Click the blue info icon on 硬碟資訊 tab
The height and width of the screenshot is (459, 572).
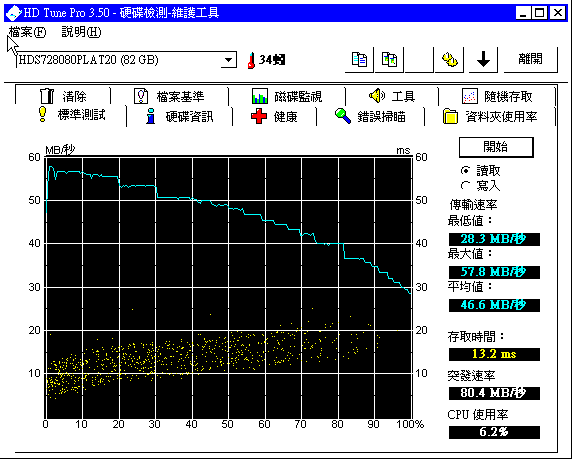tap(150, 116)
